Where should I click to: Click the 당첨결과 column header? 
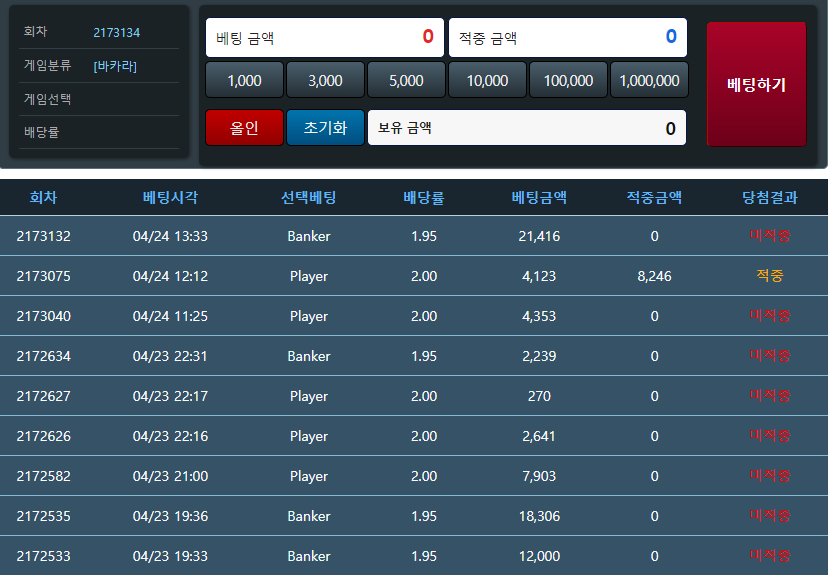(x=769, y=197)
